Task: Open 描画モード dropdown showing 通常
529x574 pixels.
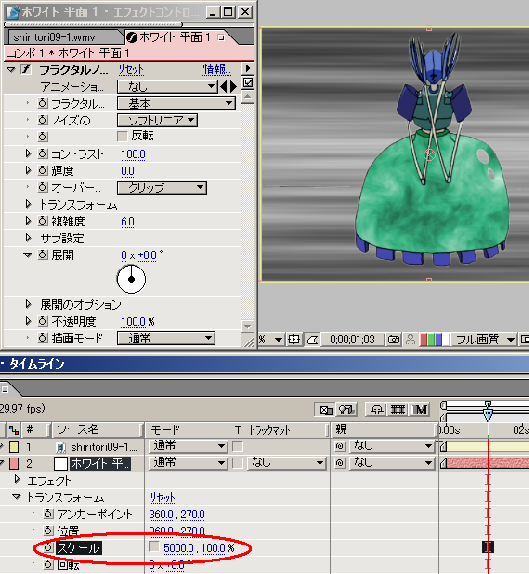Action: 166,338
